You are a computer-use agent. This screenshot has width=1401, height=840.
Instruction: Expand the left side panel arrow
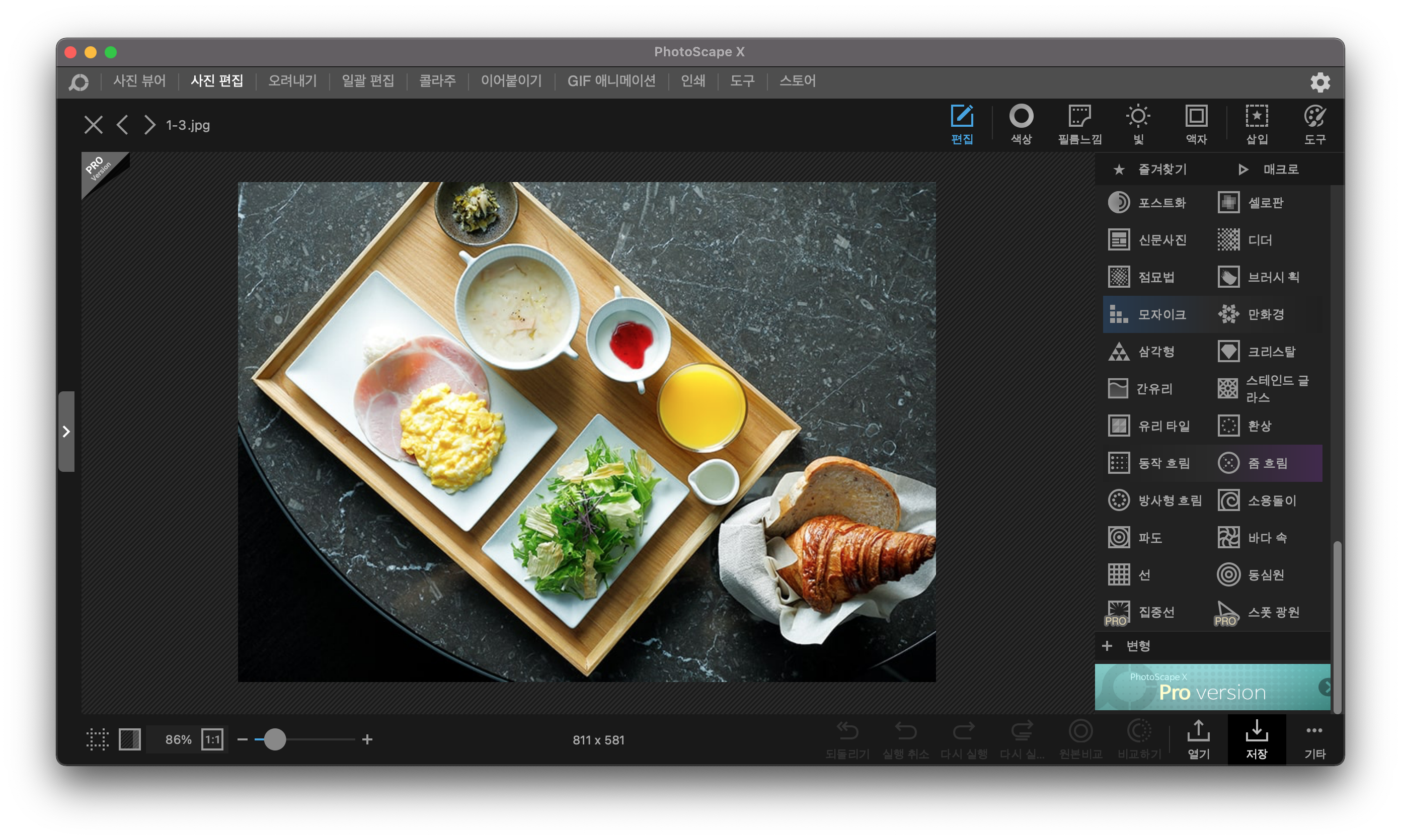[66, 432]
